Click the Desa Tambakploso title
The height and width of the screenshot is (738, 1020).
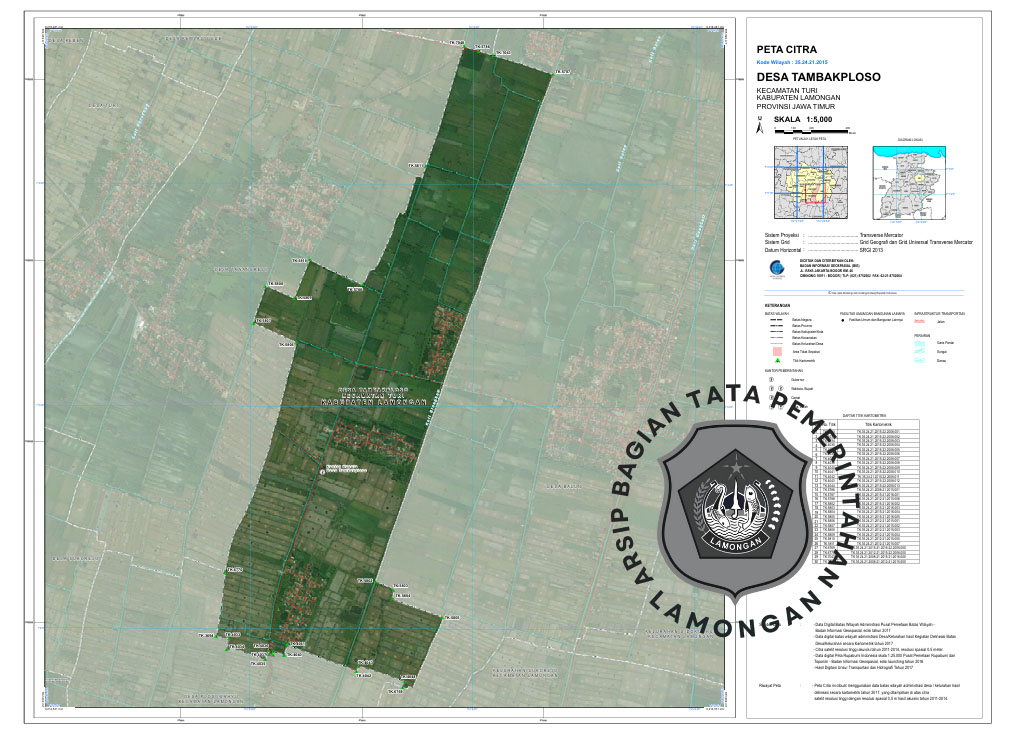(810, 76)
